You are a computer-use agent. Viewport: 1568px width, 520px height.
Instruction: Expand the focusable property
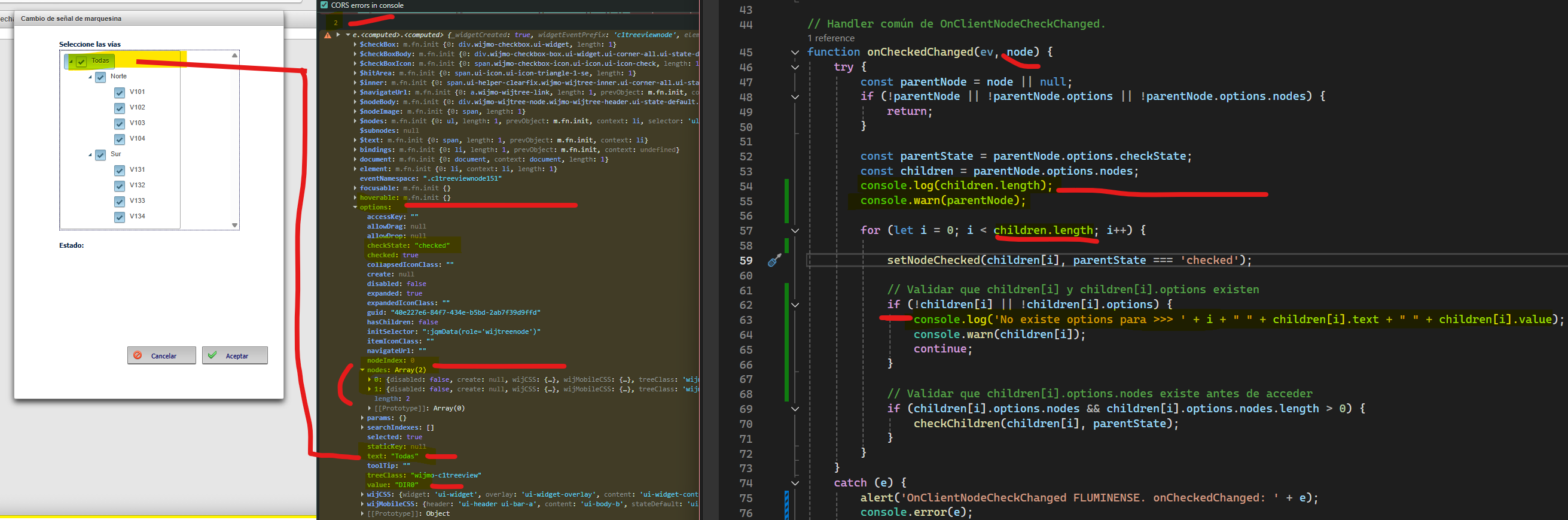pyautogui.click(x=355, y=188)
